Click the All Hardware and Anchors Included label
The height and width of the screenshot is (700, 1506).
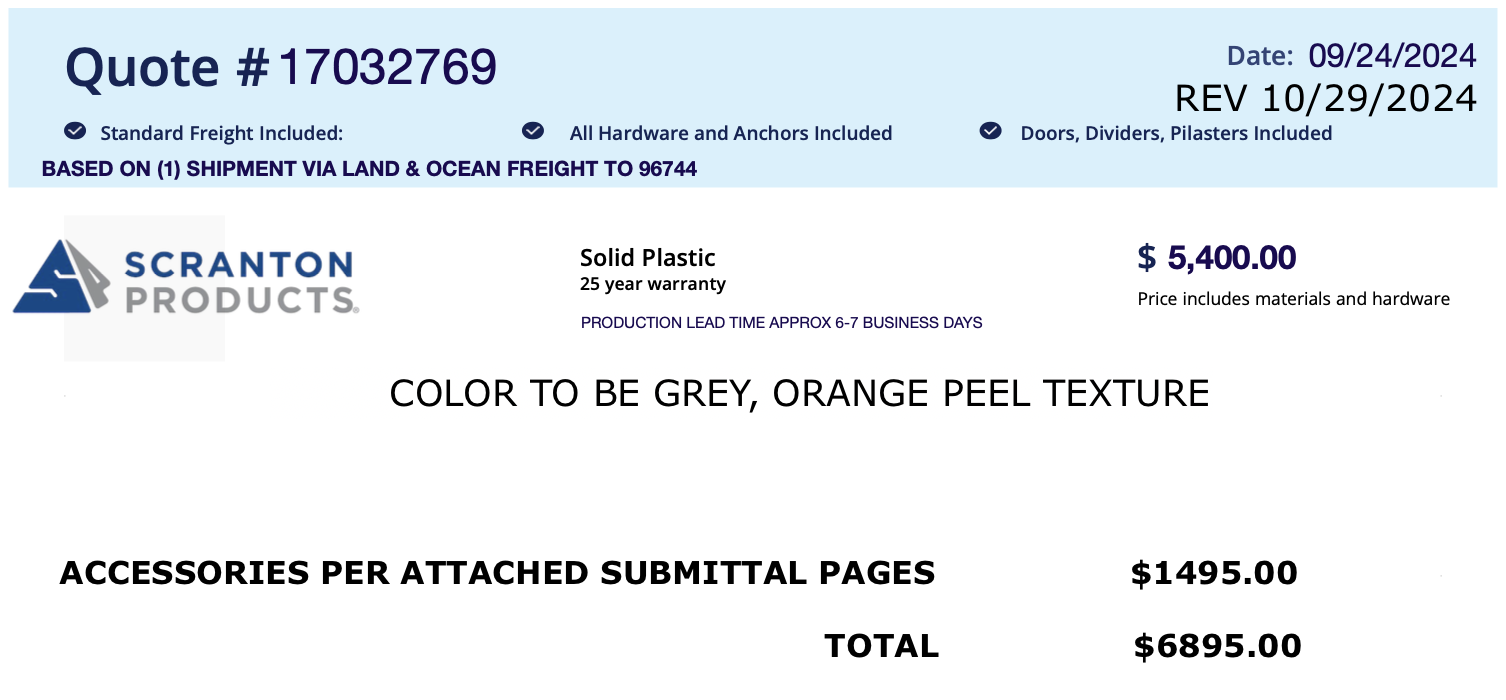click(730, 133)
